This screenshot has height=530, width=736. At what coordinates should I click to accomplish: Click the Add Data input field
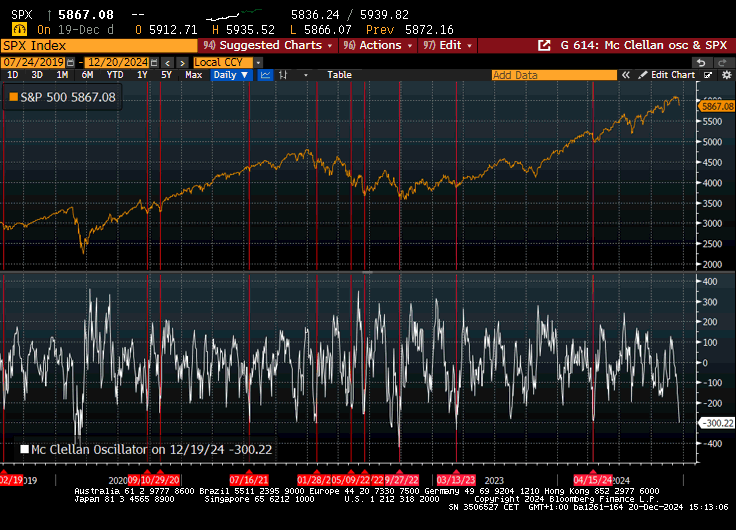(554, 75)
